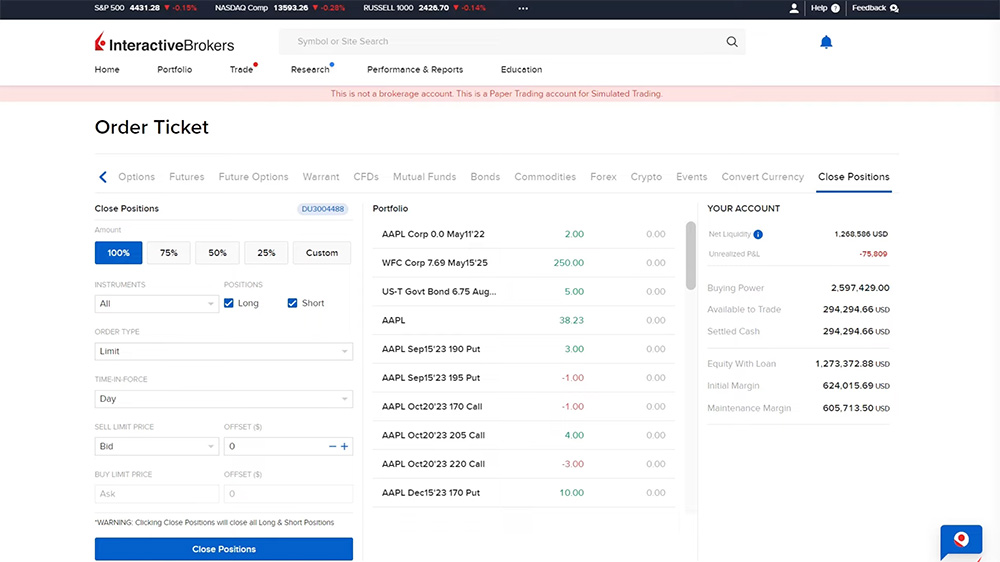
Task: Open Performance & Reports menu
Action: click(415, 70)
